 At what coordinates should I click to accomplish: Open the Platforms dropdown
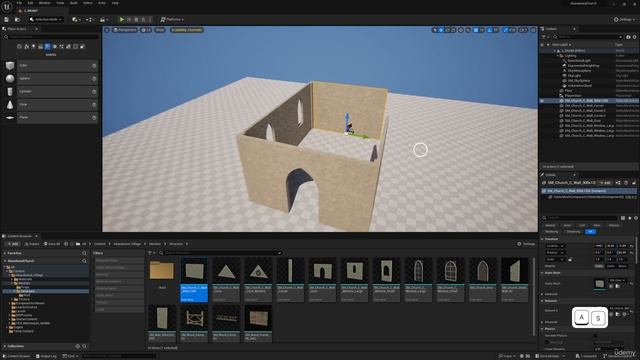[x=172, y=19]
